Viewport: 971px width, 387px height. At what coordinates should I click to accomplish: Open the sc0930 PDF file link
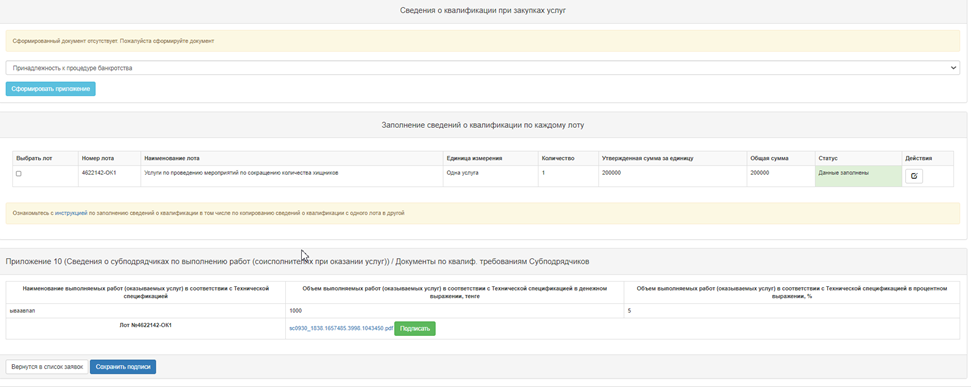point(341,329)
